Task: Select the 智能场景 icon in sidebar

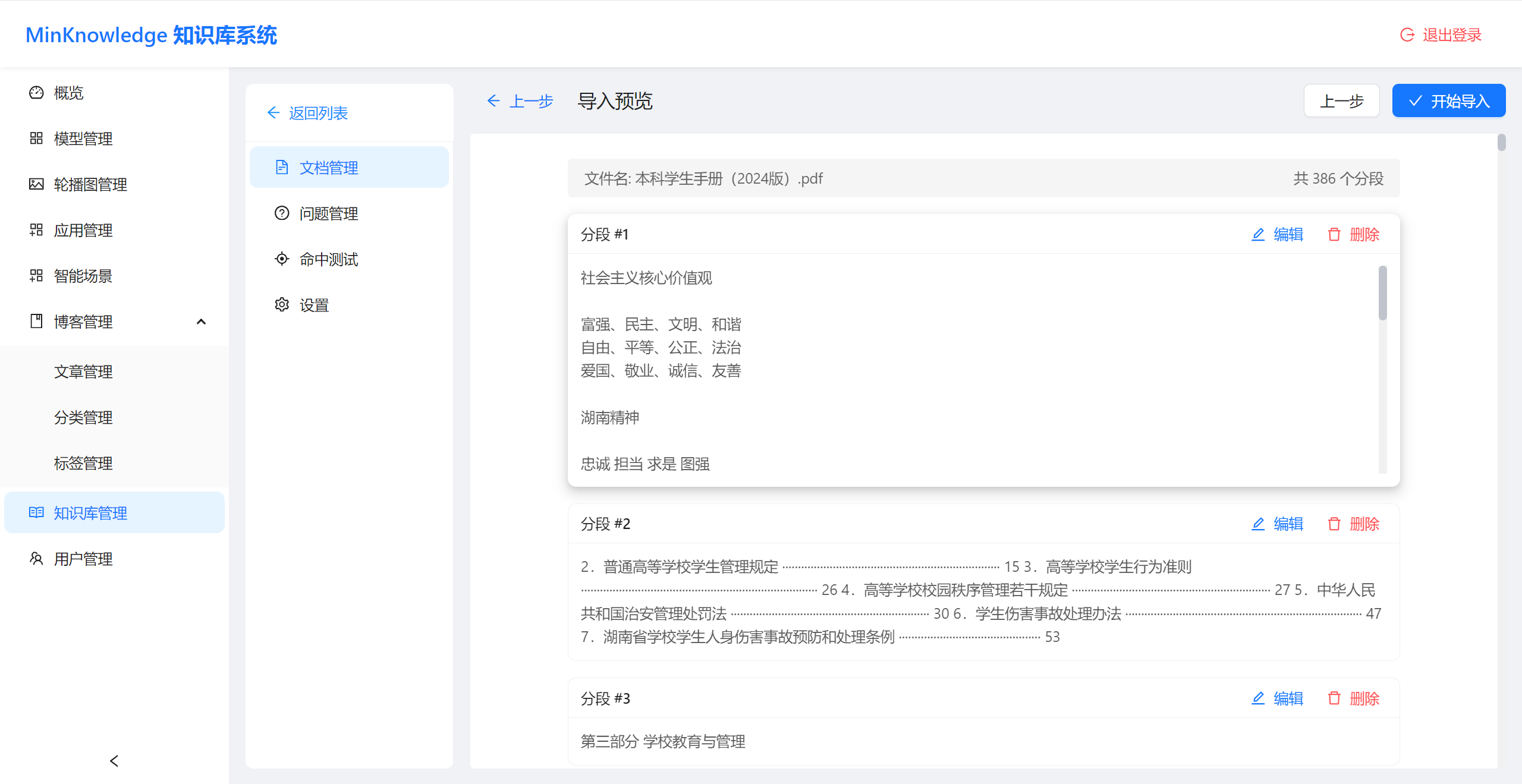Action: 36,276
